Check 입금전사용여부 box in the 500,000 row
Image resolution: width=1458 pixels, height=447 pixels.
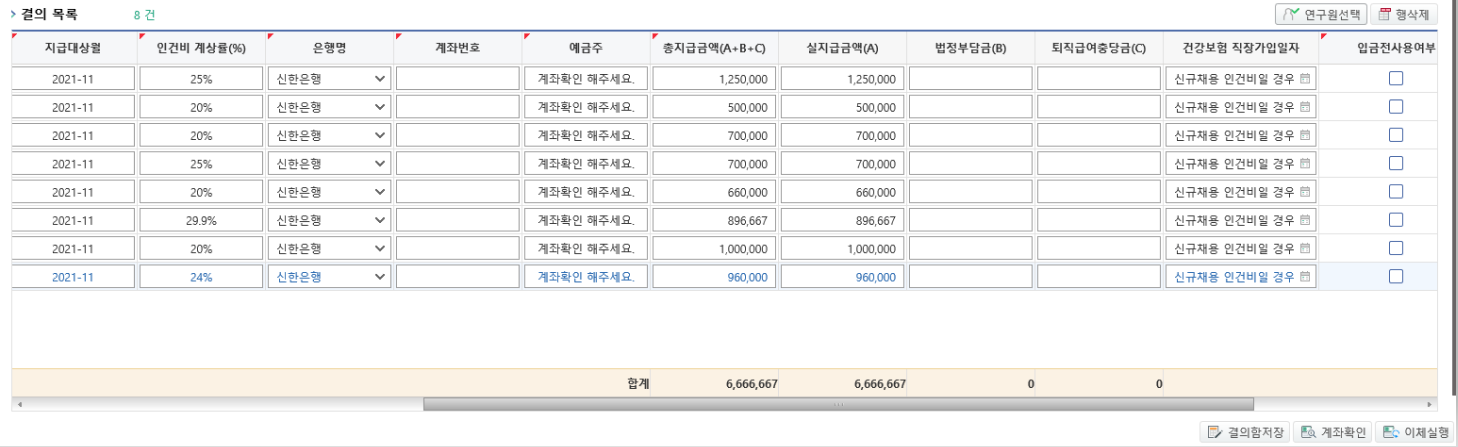coord(1396,106)
